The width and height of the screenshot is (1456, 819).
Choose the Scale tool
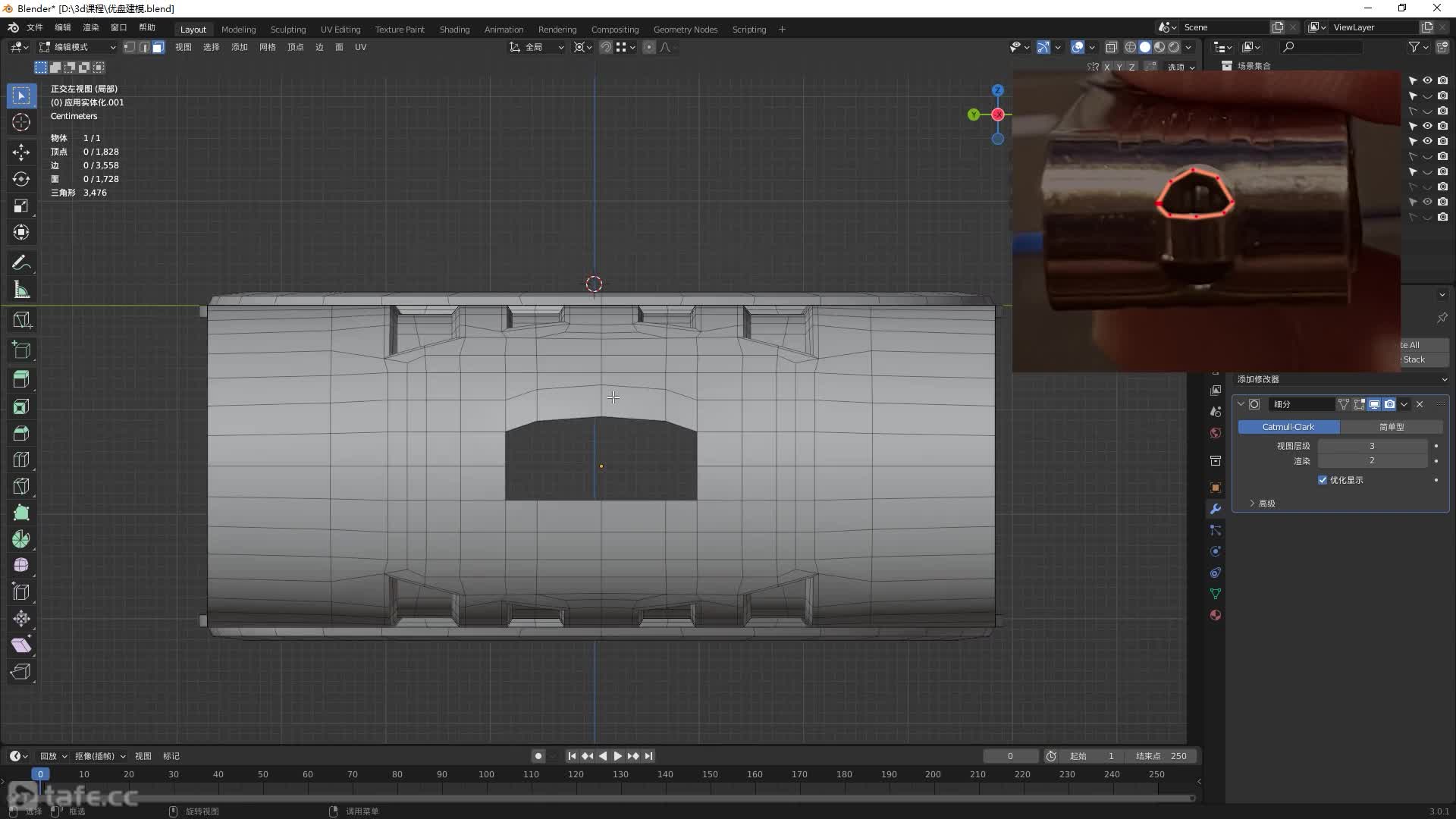pos(21,206)
